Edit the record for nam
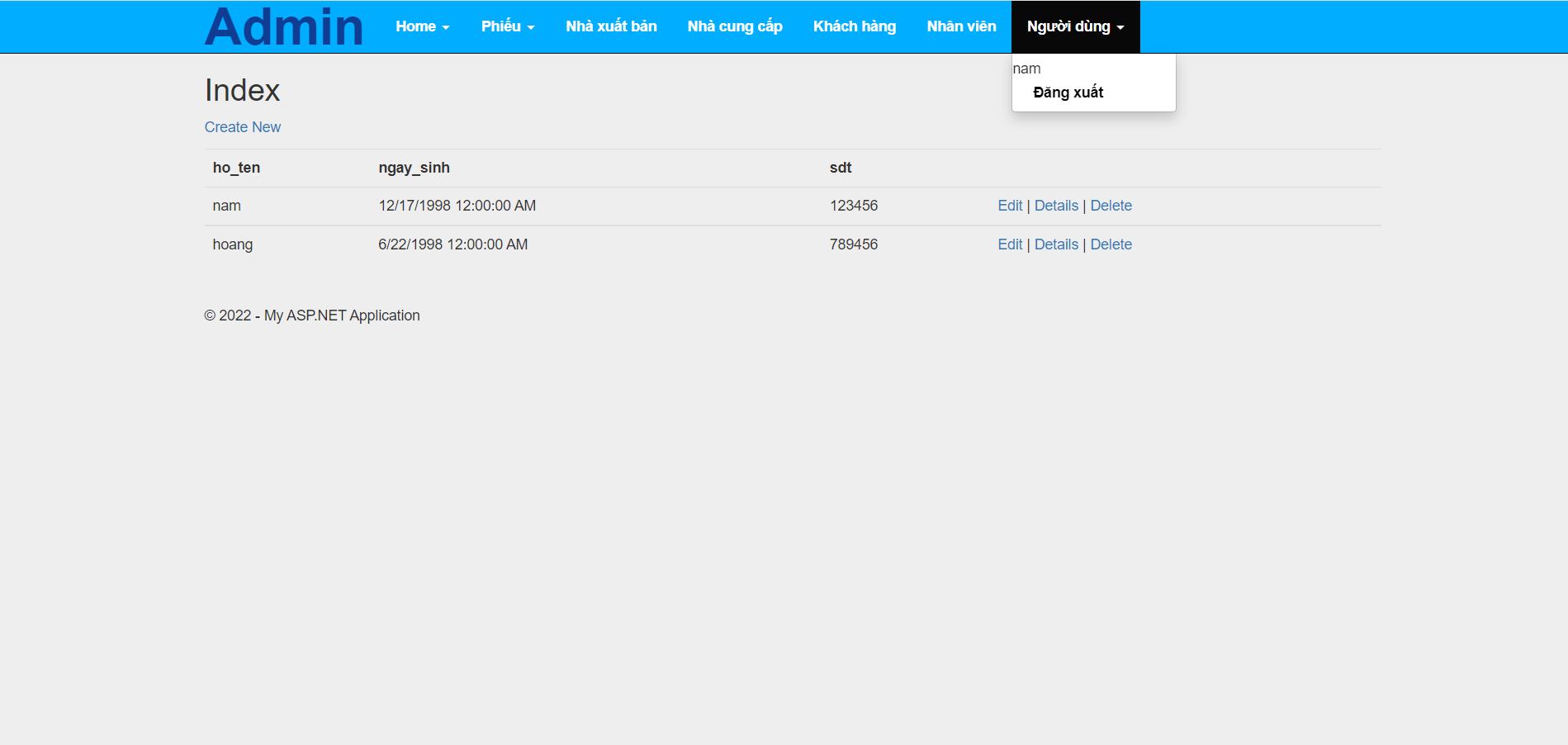 (x=1009, y=205)
